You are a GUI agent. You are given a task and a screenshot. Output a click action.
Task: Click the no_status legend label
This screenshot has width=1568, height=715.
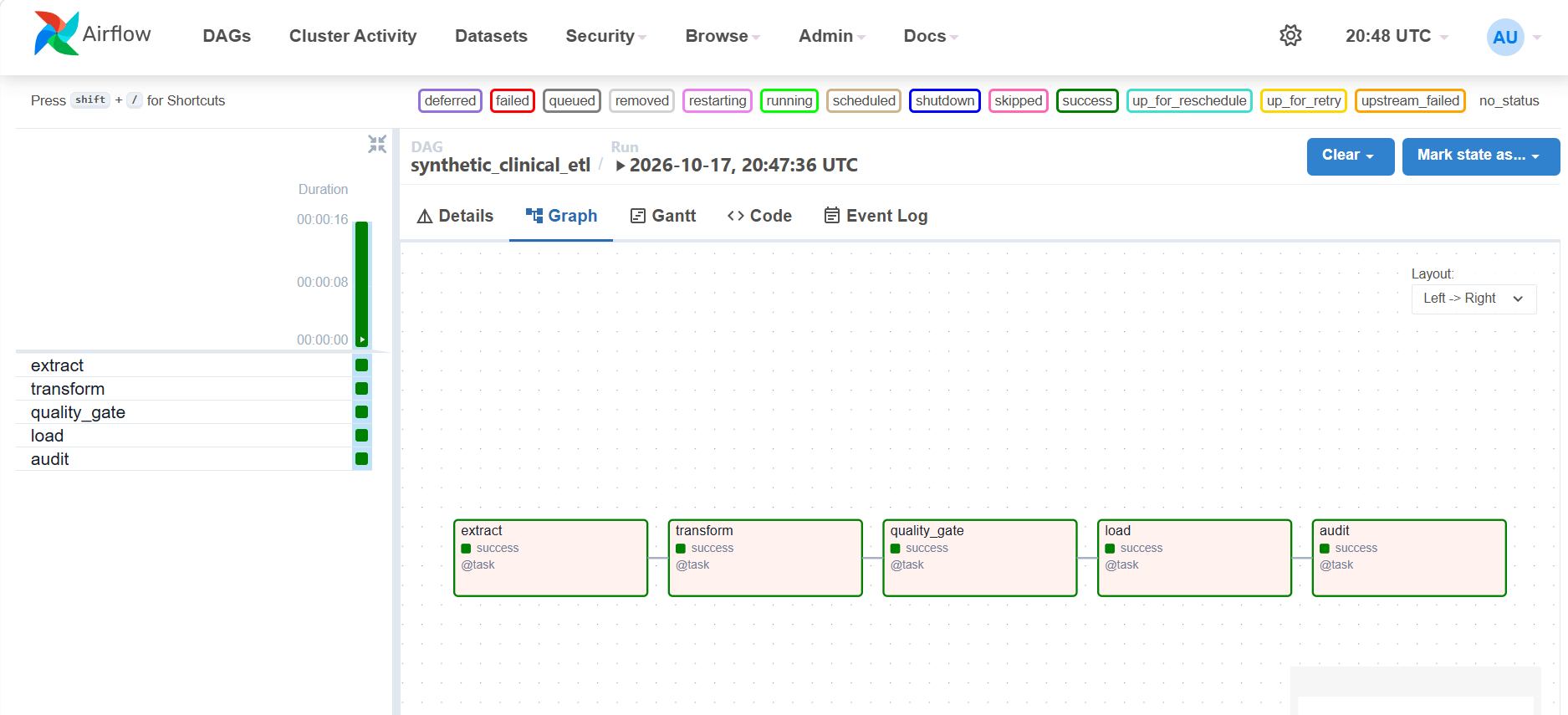(x=1509, y=100)
